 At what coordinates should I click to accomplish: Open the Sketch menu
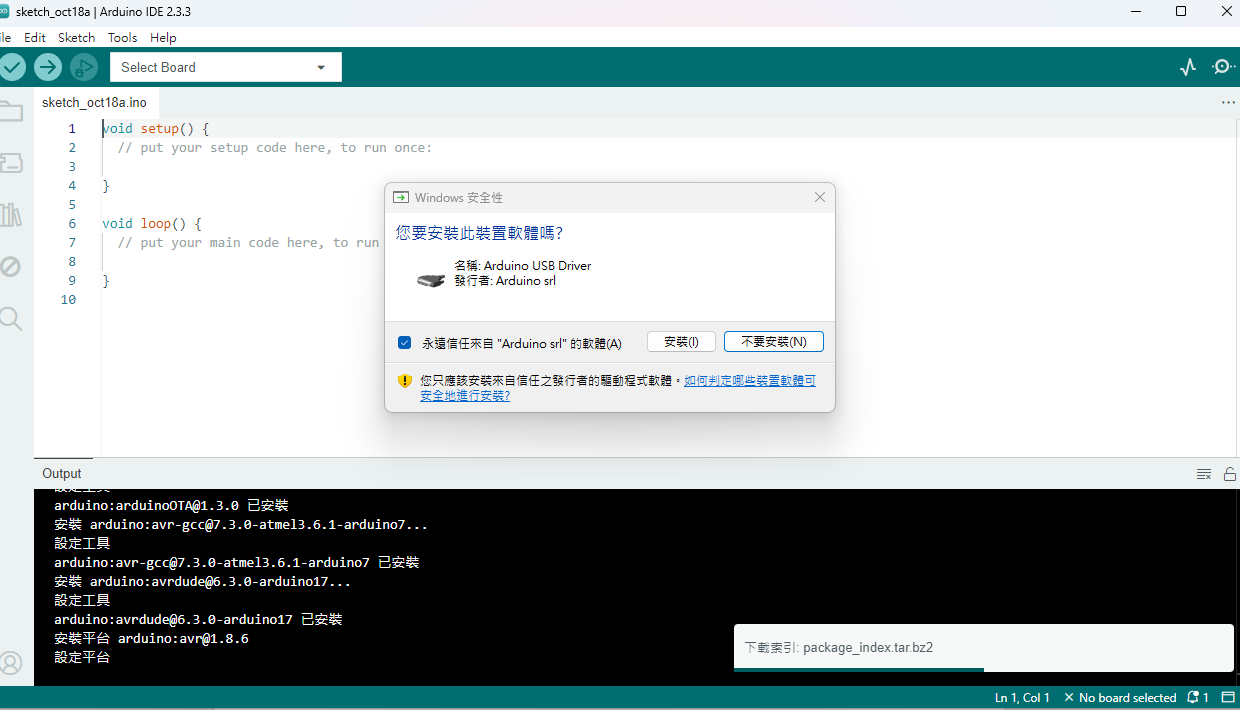[76, 37]
